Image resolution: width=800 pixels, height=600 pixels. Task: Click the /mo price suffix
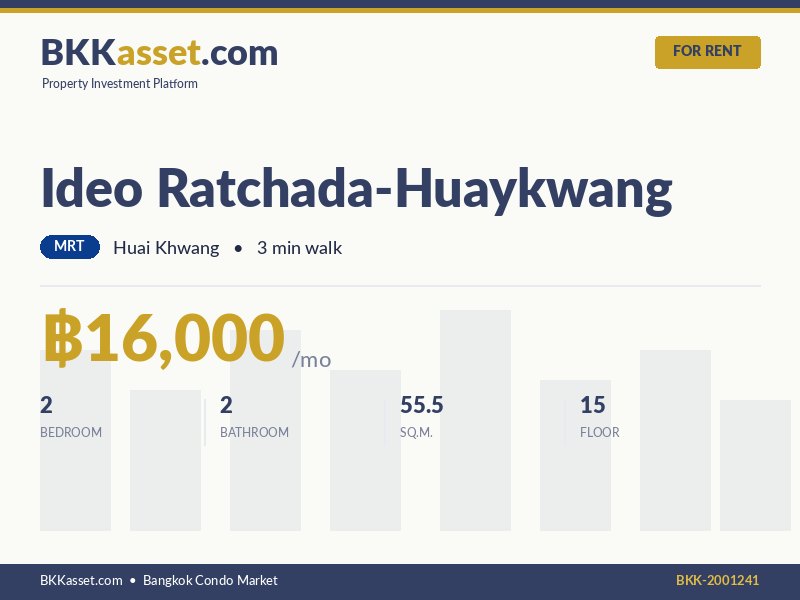311,360
